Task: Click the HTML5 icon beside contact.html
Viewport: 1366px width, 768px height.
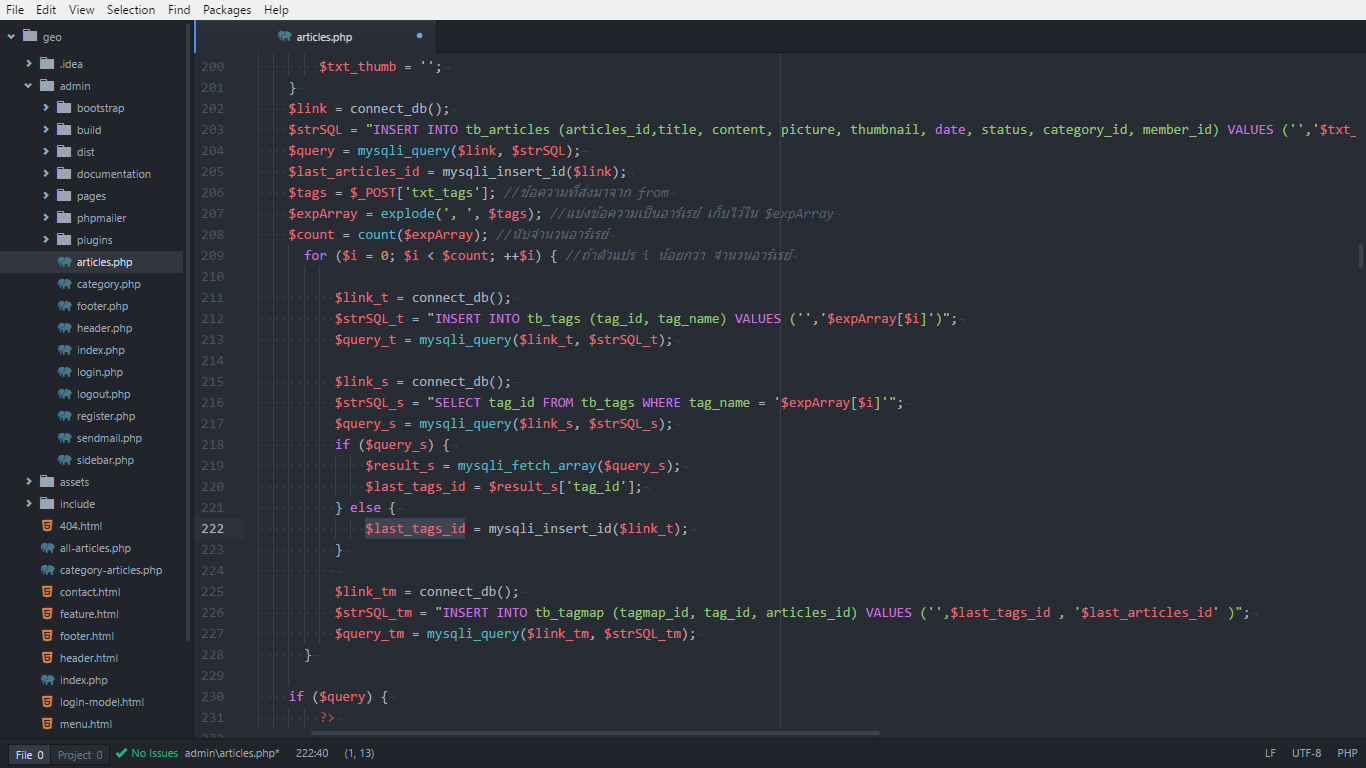Action: tap(47, 592)
